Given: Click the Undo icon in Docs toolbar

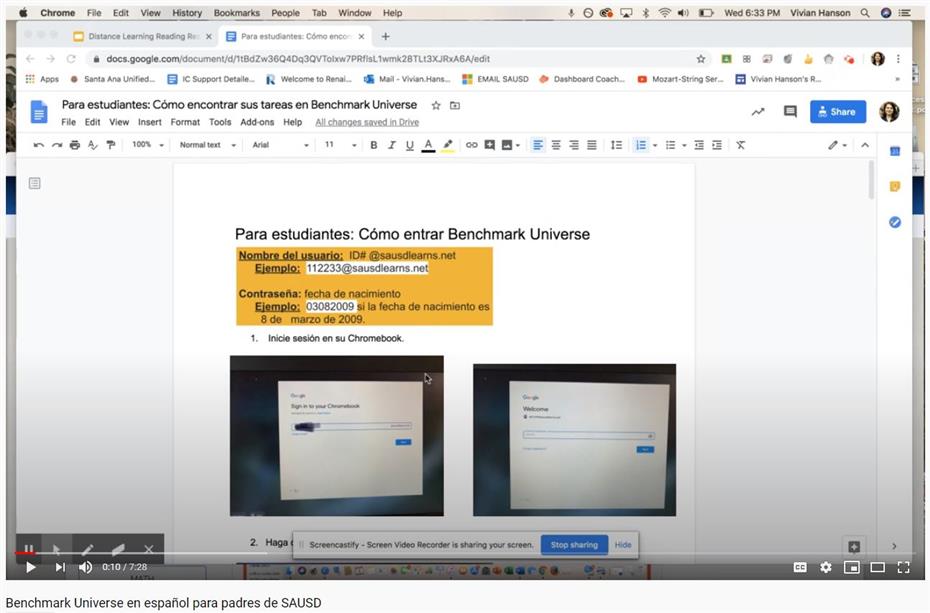Looking at the screenshot, I should tap(39, 145).
